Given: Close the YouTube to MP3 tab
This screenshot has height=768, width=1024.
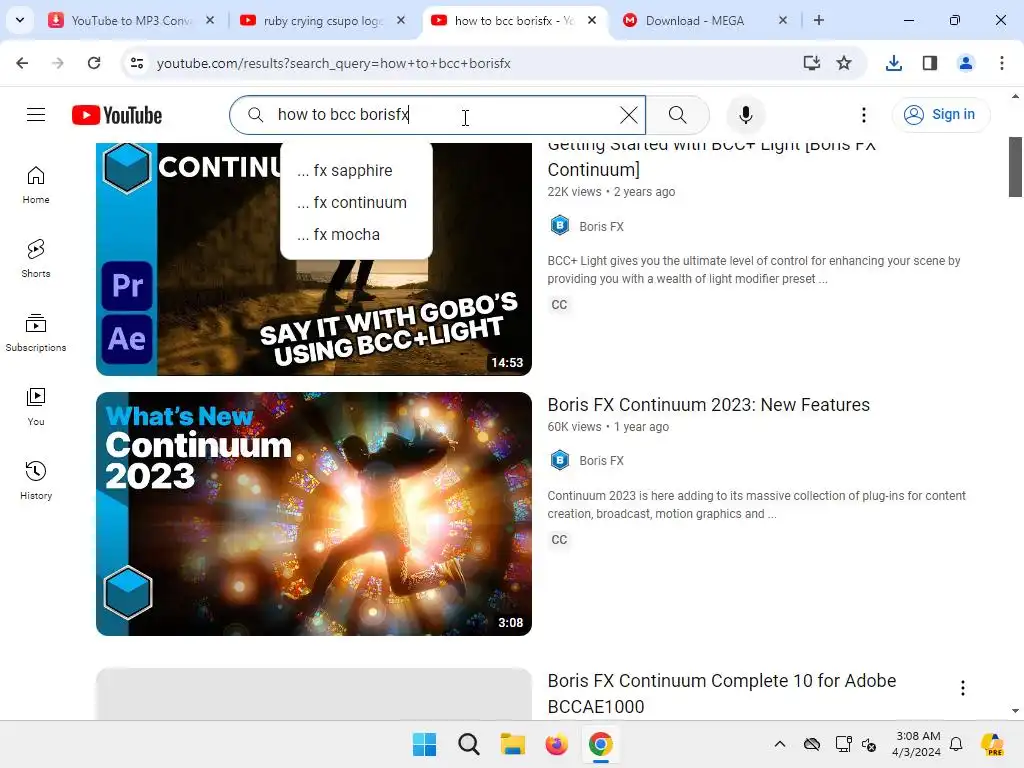Looking at the screenshot, I should click(x=210, y=20).
